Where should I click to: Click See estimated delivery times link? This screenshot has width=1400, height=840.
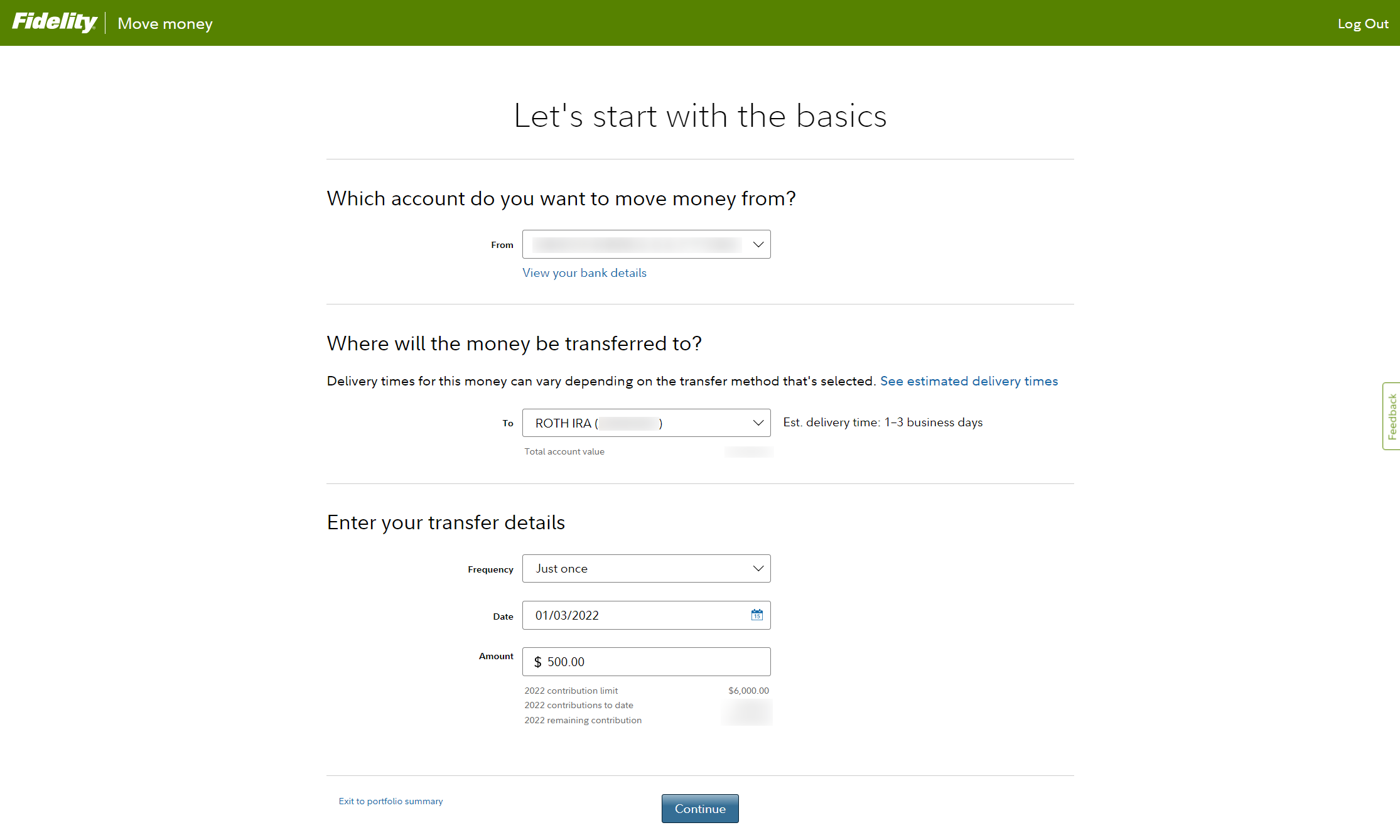coord(969,381)
